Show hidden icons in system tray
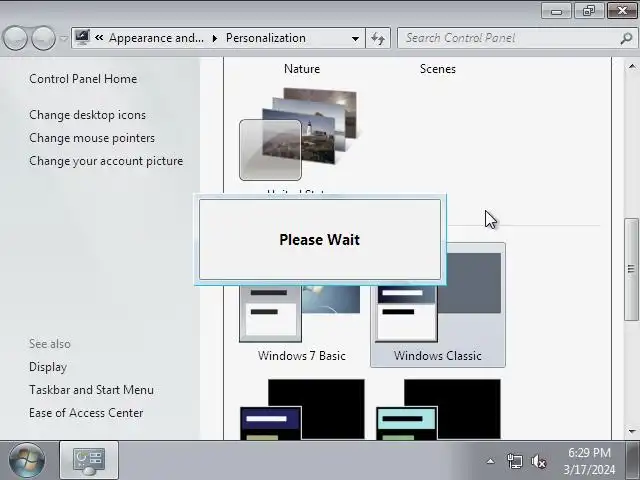The width and height of the screenshot is (640, 480). pos(491,462)
